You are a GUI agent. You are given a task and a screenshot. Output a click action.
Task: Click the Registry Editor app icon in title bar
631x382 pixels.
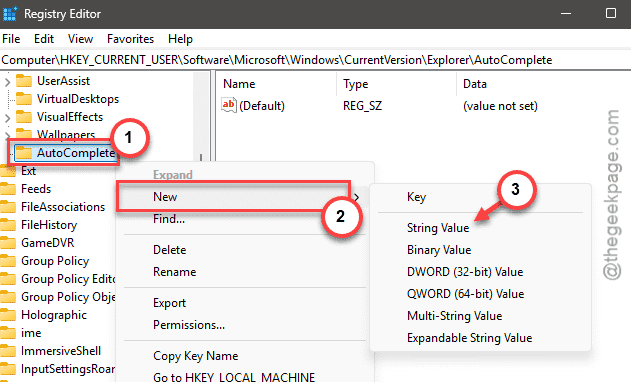pyautogui.click(x=10, y=14)
